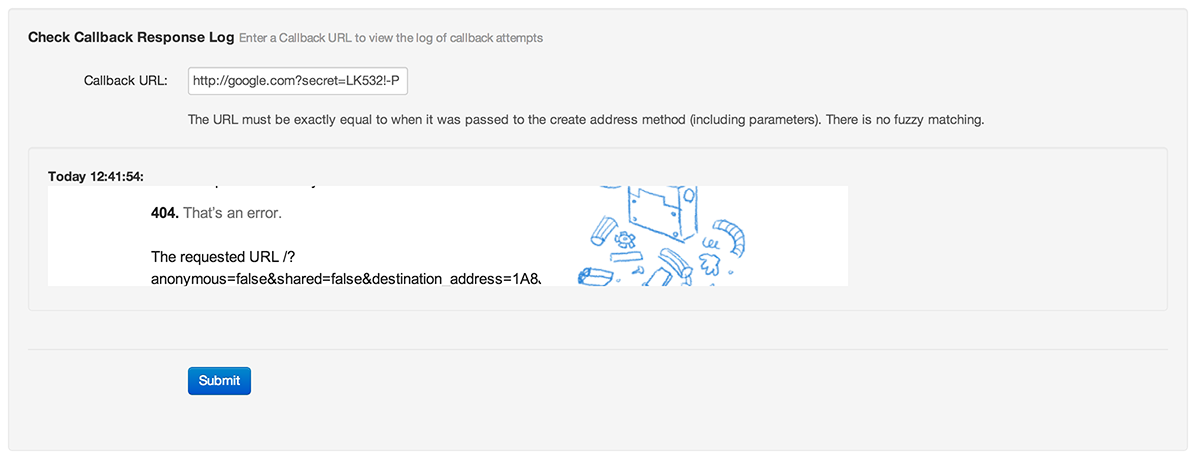This screenshot has width=1197, height=459.
Task: Click the screw sketch near bottom
Action: point(639,270)
